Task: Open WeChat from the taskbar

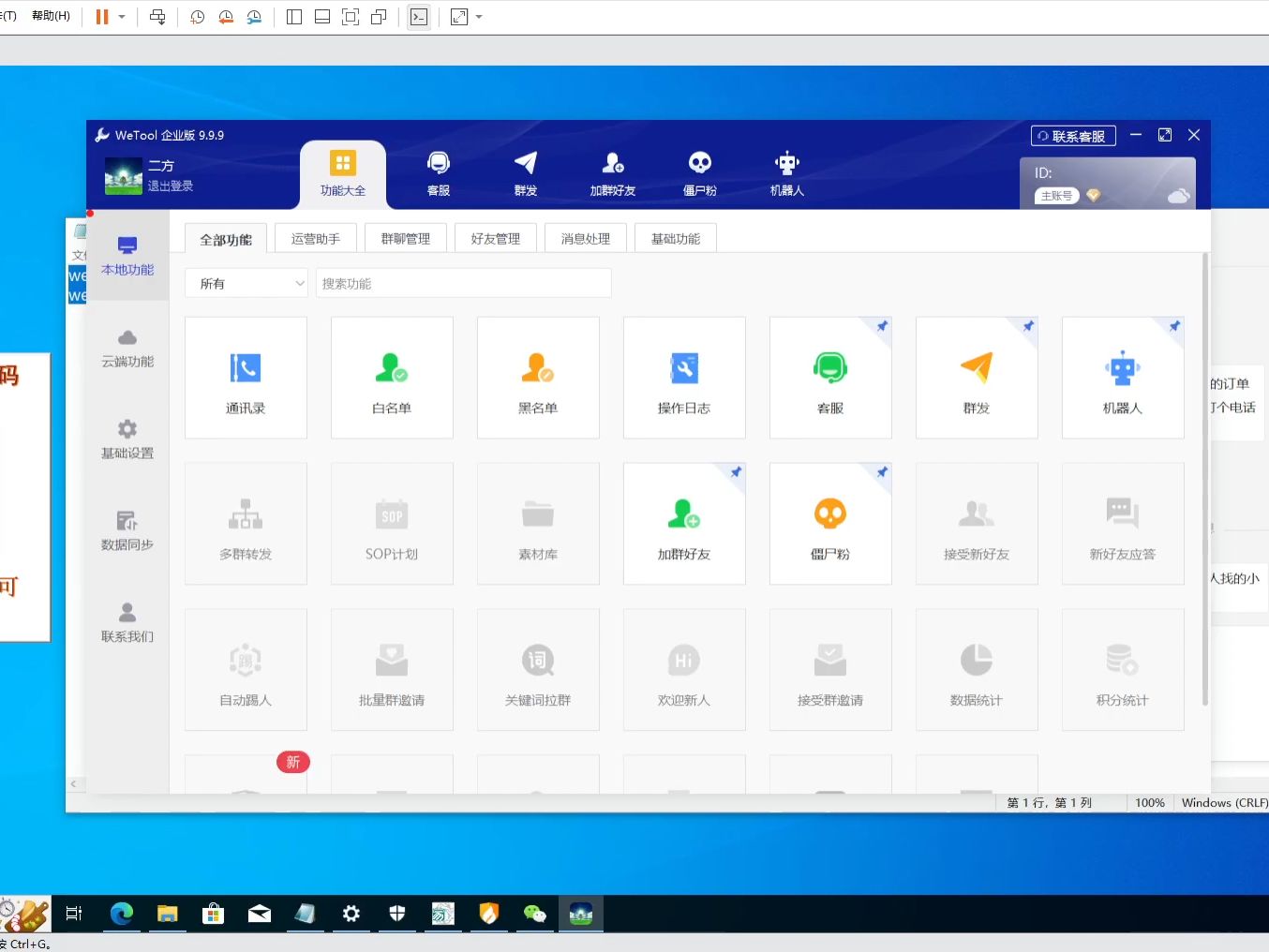Action: pyautogui.click(x=535, y=914)
